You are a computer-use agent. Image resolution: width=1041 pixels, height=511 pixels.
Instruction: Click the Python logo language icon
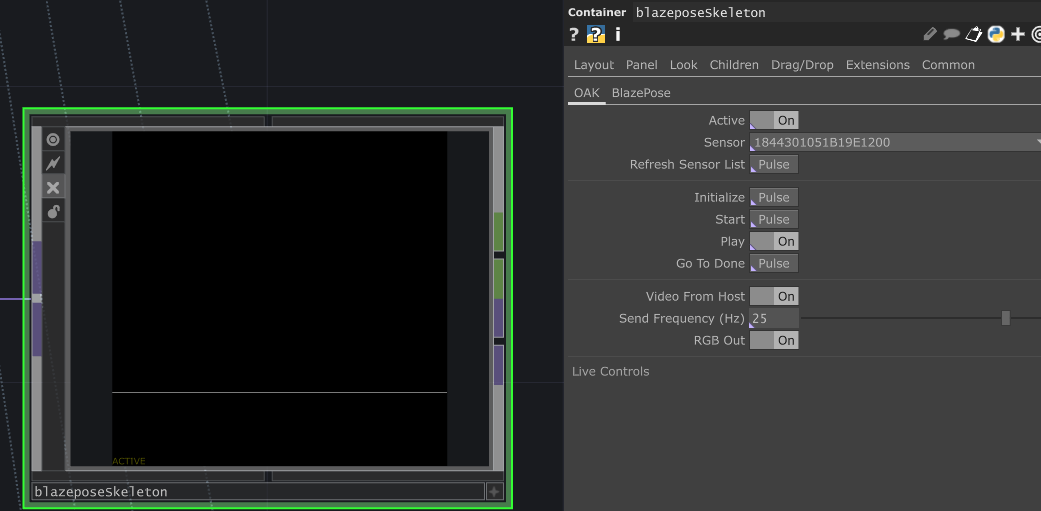point(996,35)
